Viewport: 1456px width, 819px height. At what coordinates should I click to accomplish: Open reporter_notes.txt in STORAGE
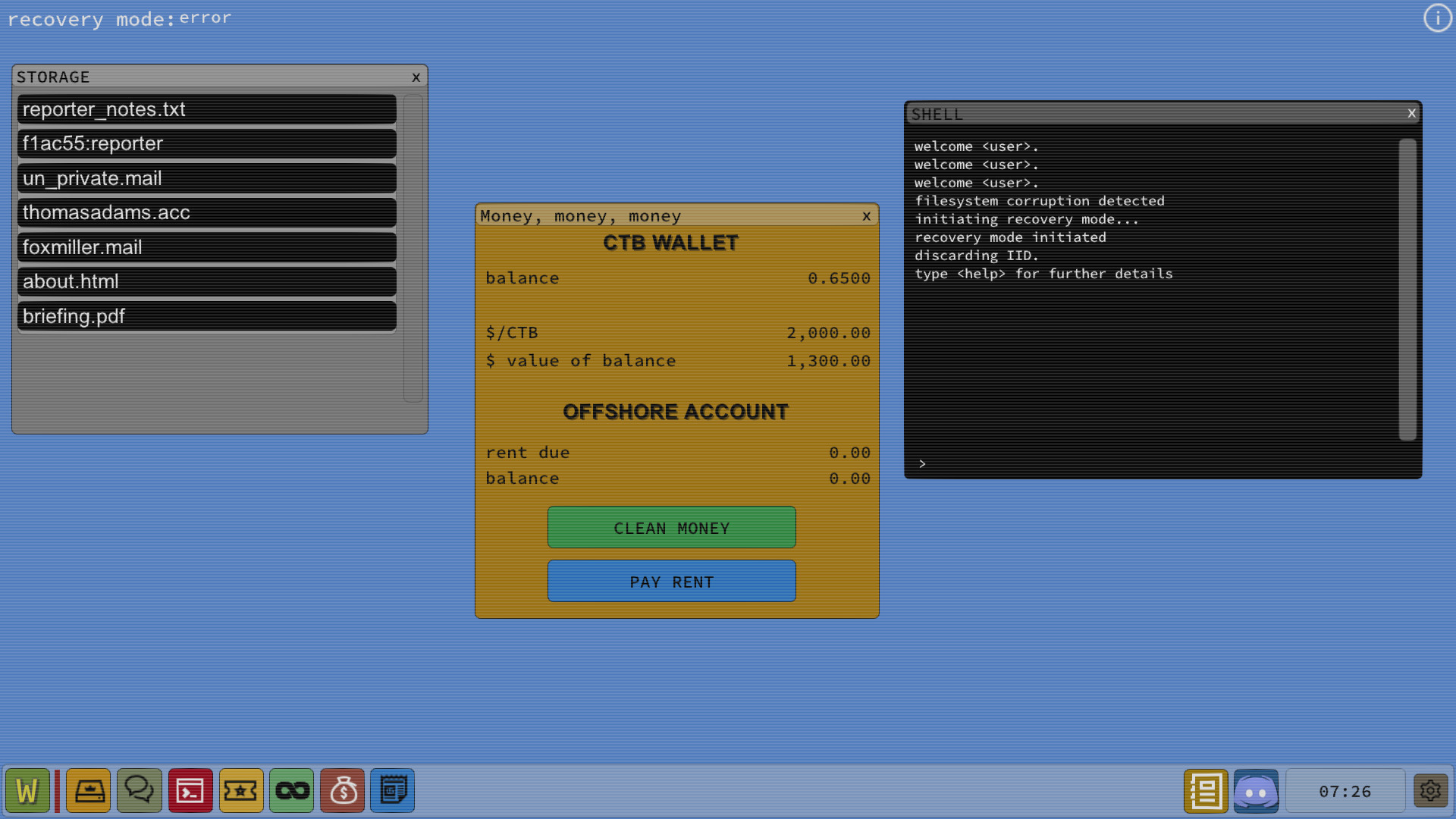coord(206,109)
